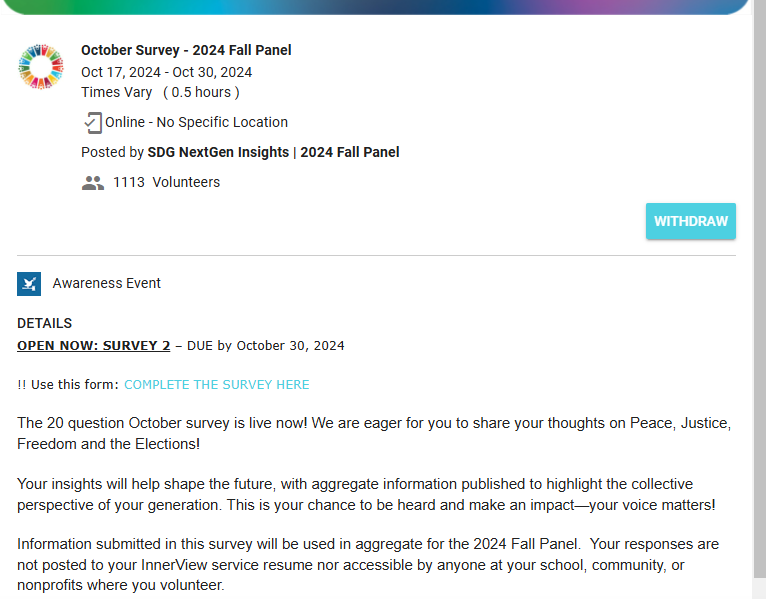The image size is (766, 599).
Task: Open the COMPLETE THE SURVEY HERE link
Action: pyautogui.click(x=216, y=385)
